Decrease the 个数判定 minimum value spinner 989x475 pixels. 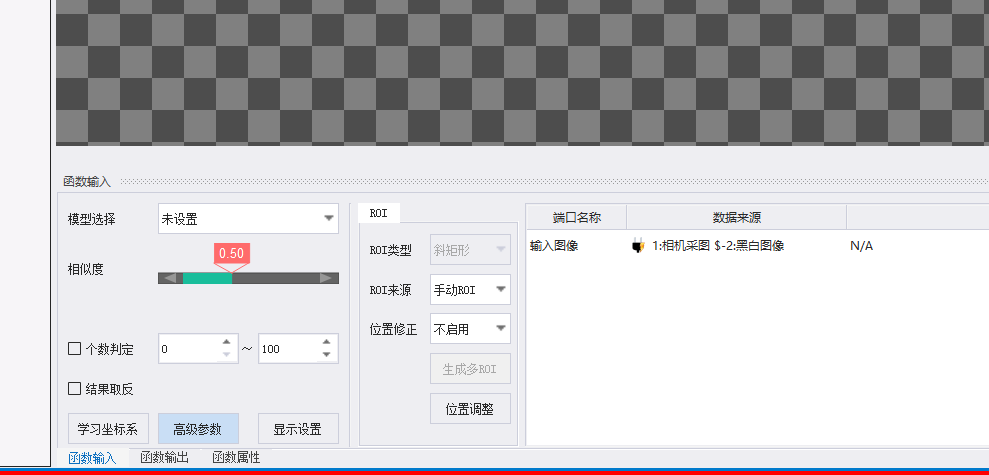pyautogui.click(x=226, y=355)
